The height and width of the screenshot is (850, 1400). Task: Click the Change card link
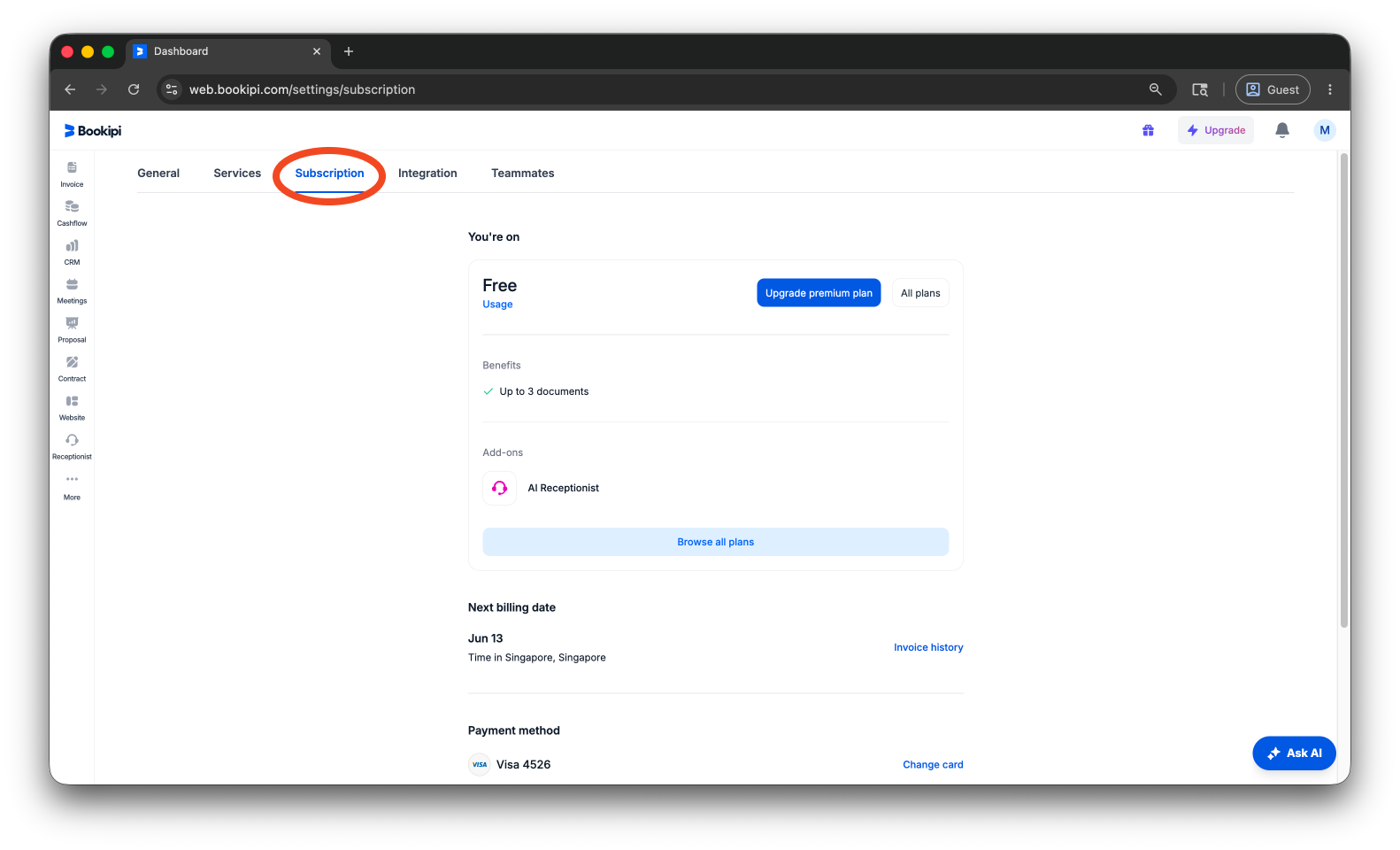(x=933, y=765)
